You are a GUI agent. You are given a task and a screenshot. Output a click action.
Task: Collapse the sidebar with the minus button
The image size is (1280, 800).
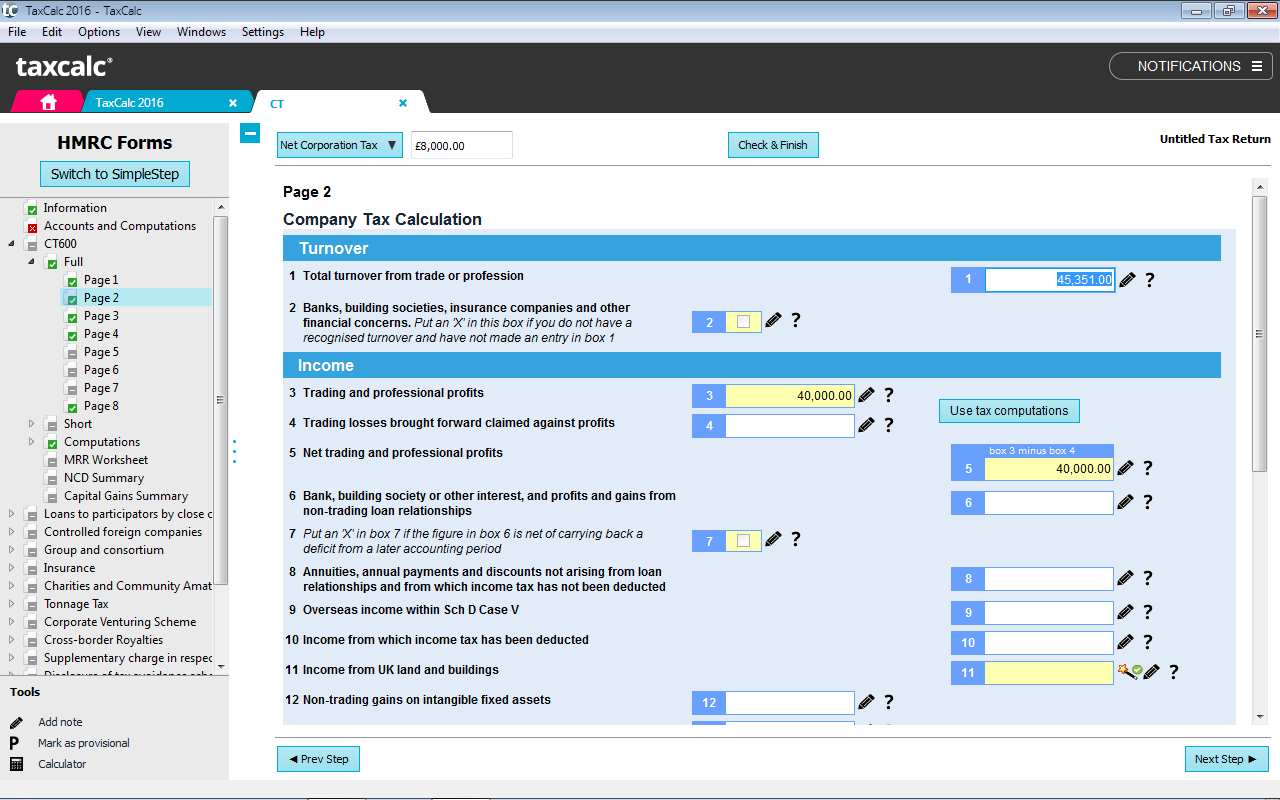coord(250,133)
